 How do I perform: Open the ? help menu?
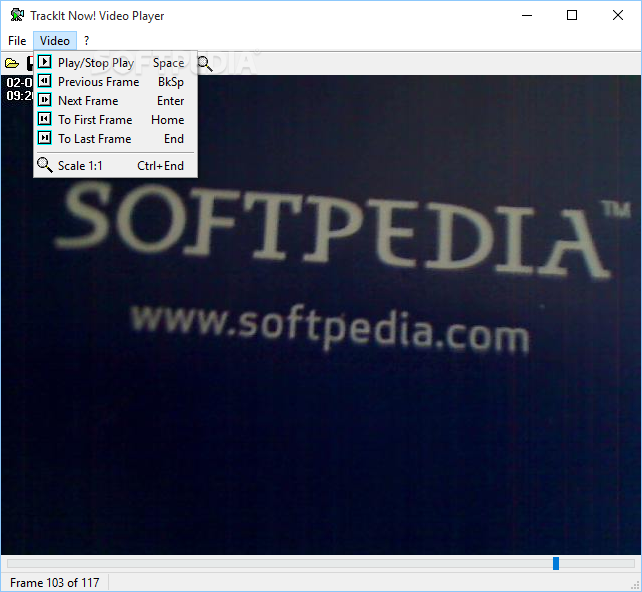coord(86,41)
